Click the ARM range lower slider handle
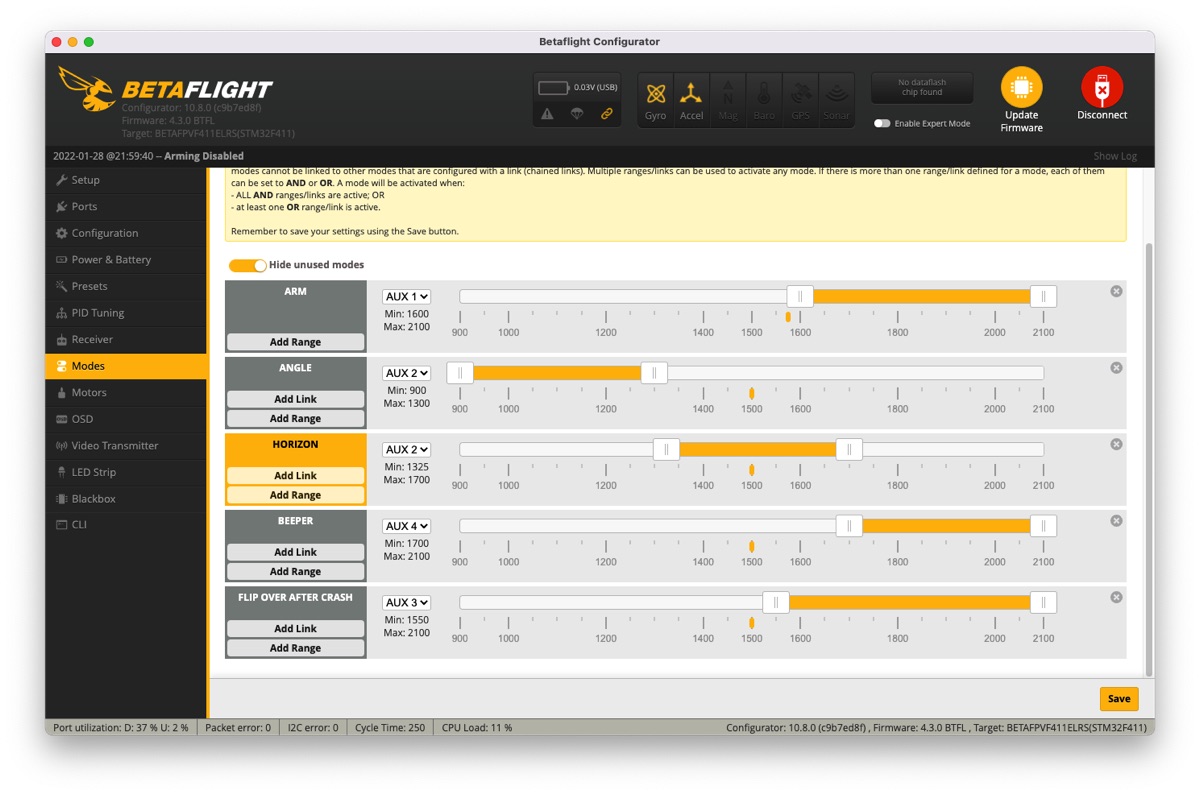The width and height of the screenshot is (1200, 795). (800, 296)
